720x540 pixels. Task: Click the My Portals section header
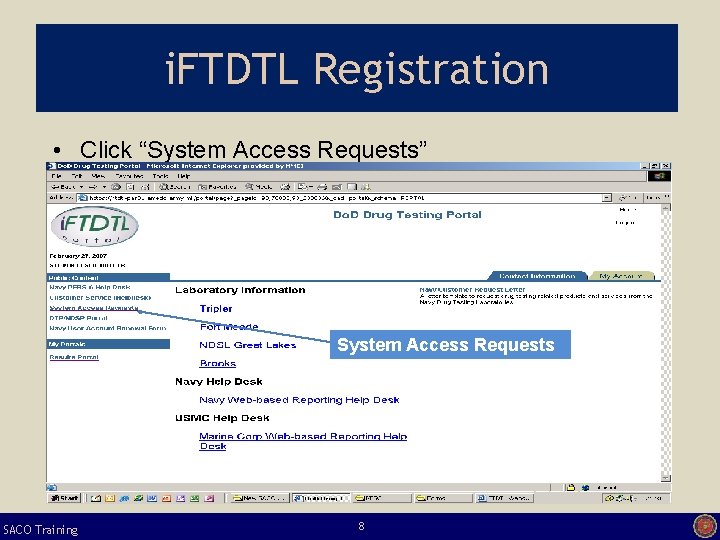(x=108, y=344)
